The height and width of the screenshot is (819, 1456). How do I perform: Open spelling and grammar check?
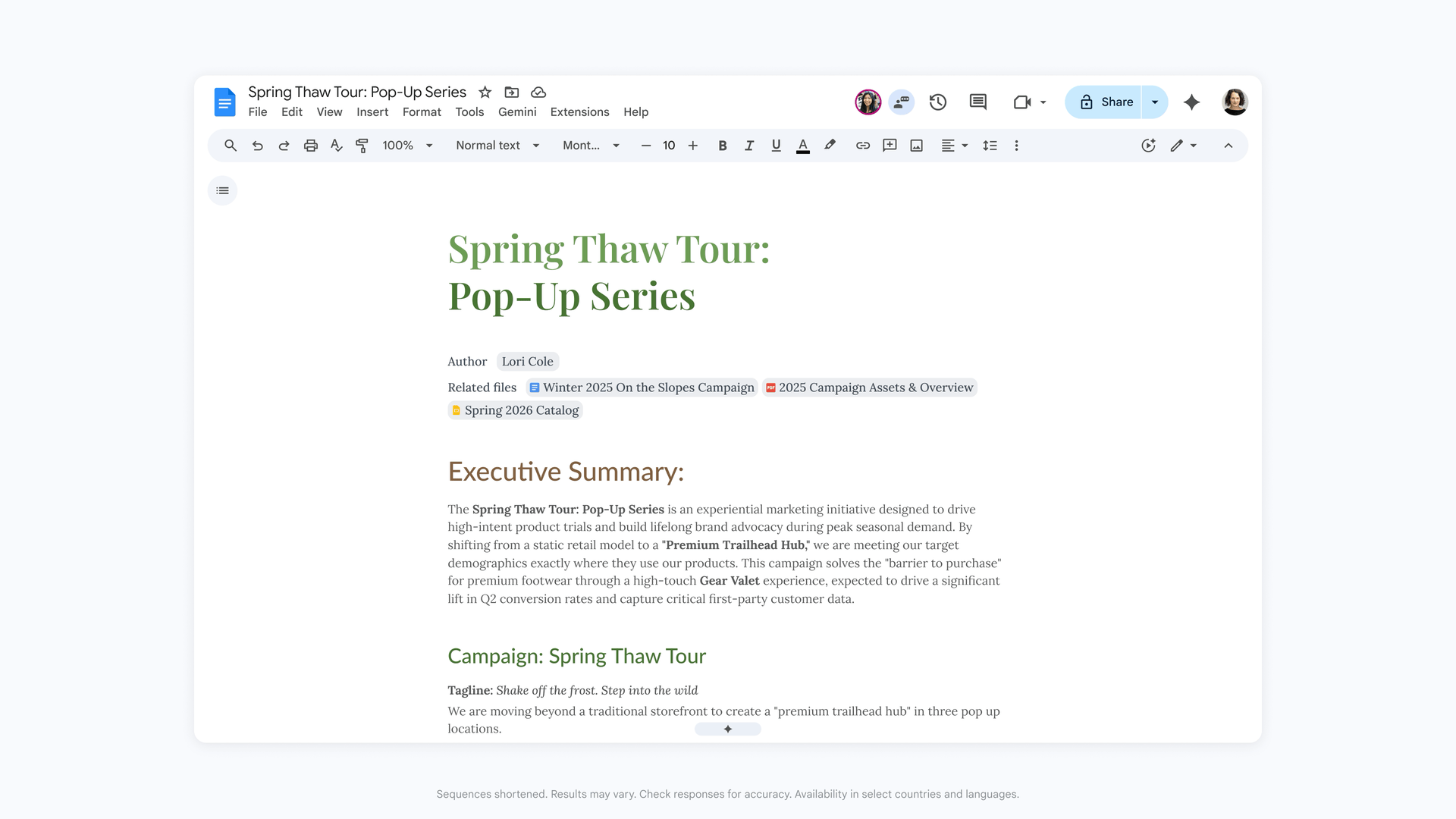(x=336, y=145)
